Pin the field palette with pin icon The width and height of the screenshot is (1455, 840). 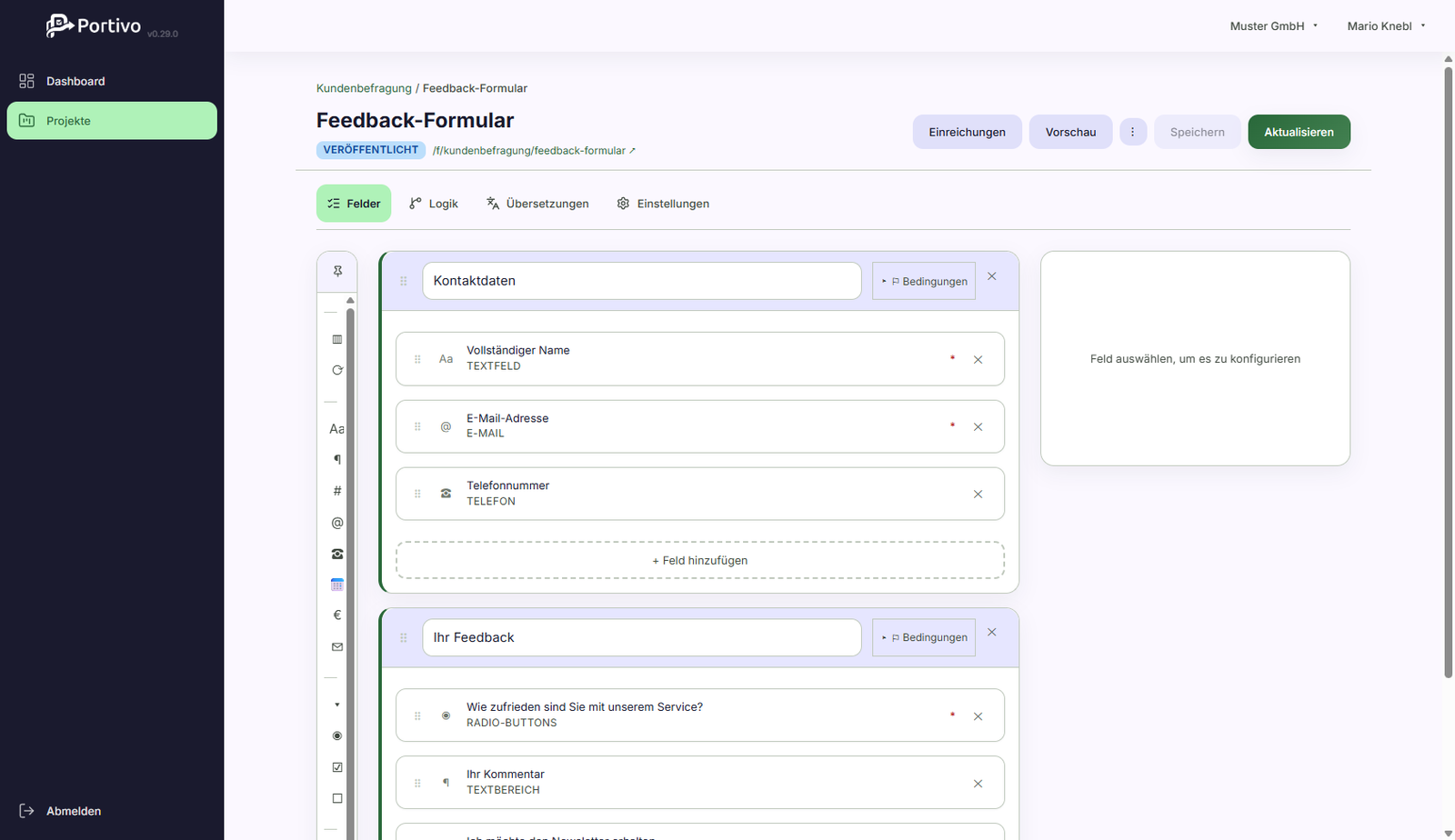(337, 271)
